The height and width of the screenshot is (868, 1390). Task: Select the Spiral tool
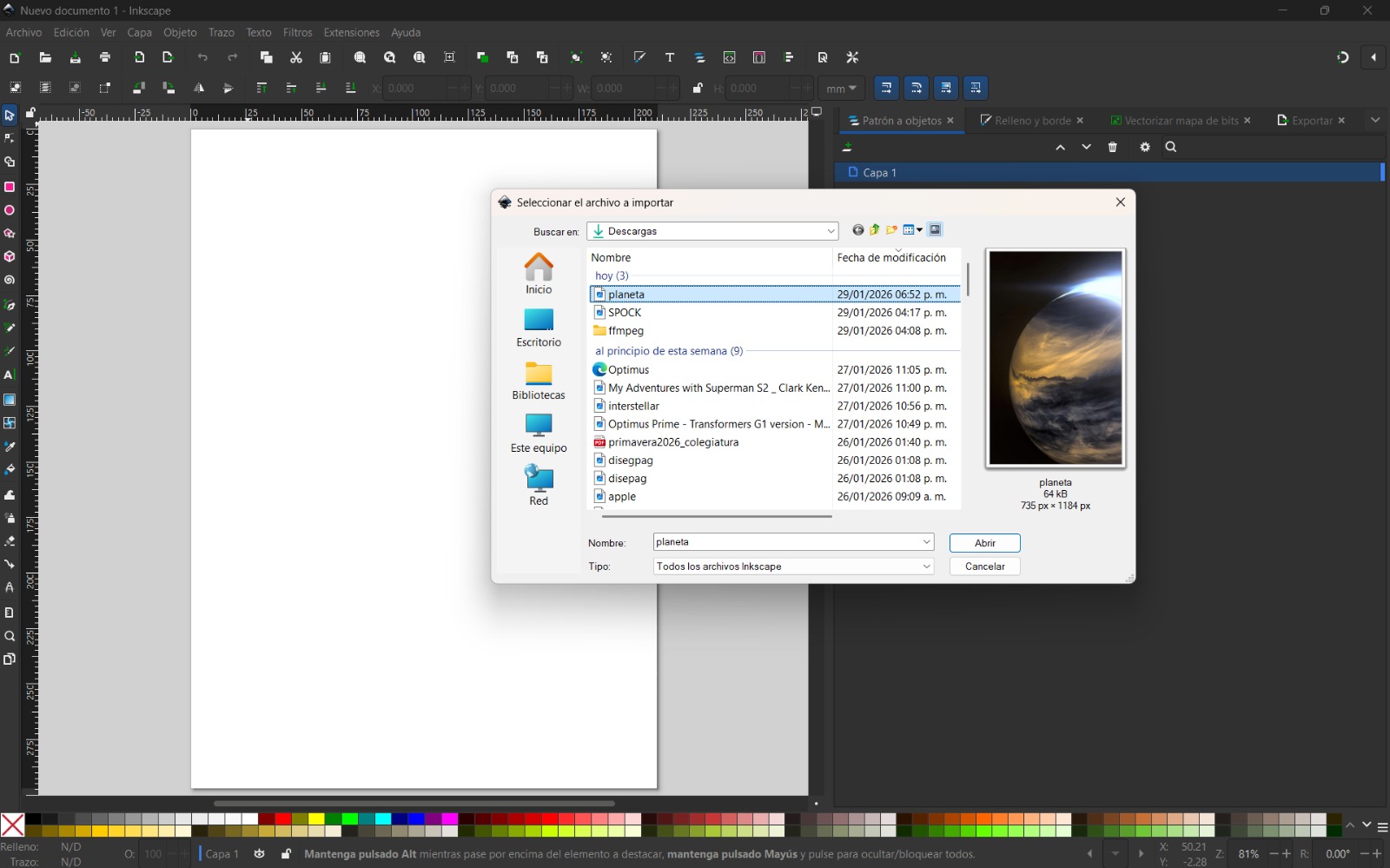click(x=10, y=280)
